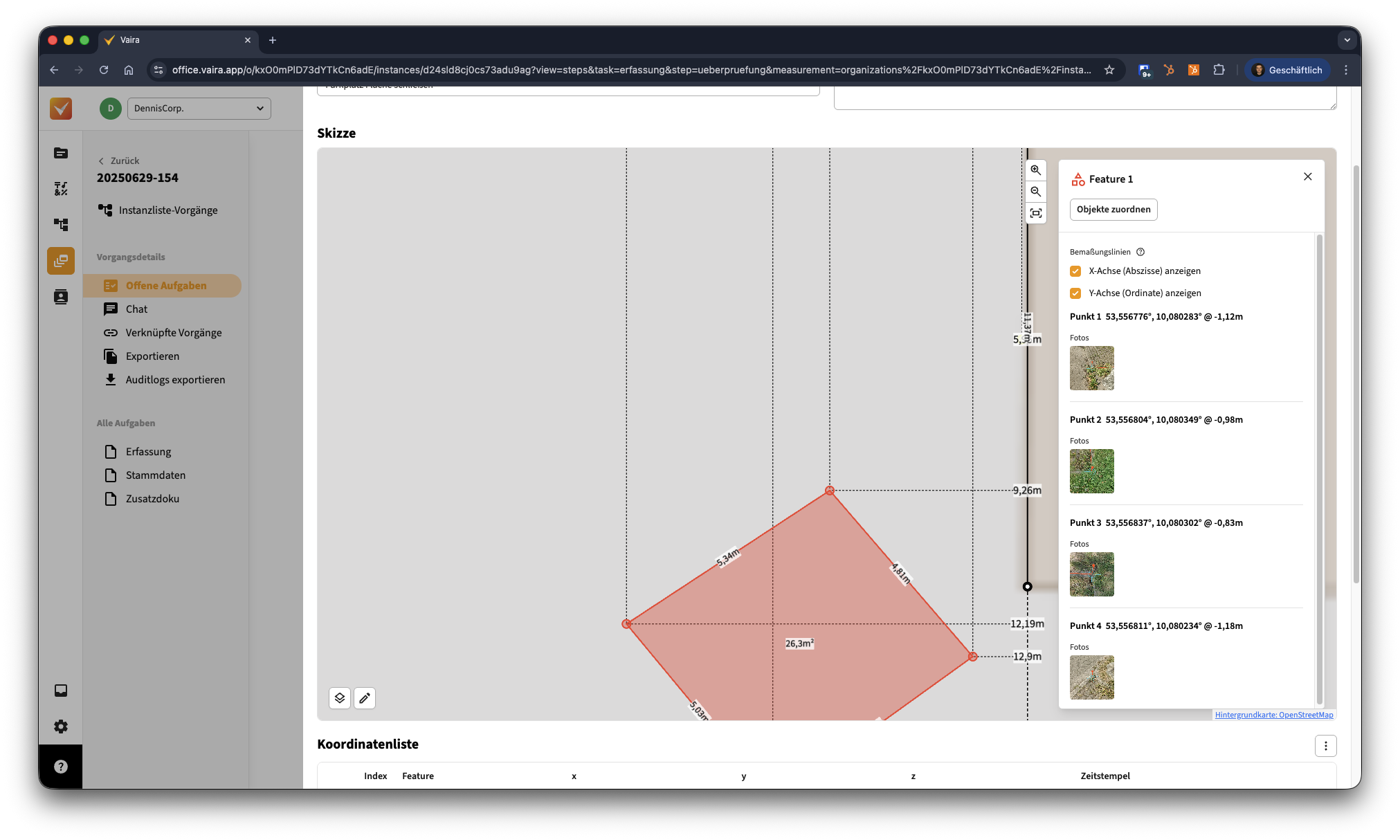
Task: Open the Punkt 2 photo thumbnail
Action: click(1091, 471)
